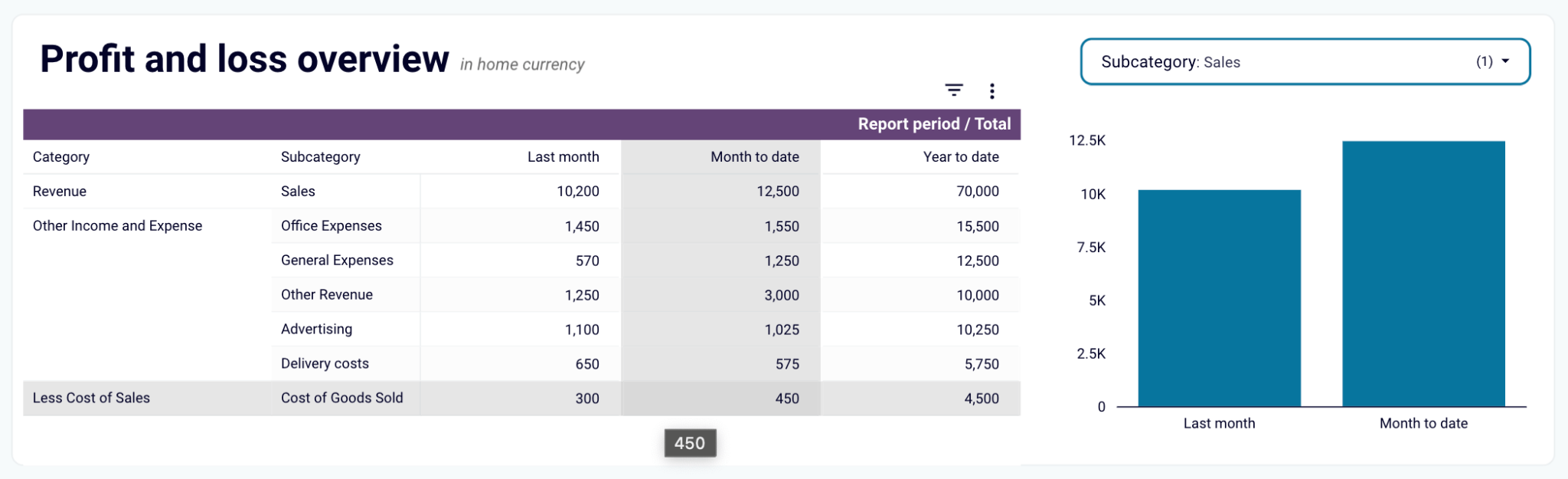Image resolution: width=1568 pixels, height=479 pixels.
Task: Select the Sales revenue row
Action: (299, 191)
